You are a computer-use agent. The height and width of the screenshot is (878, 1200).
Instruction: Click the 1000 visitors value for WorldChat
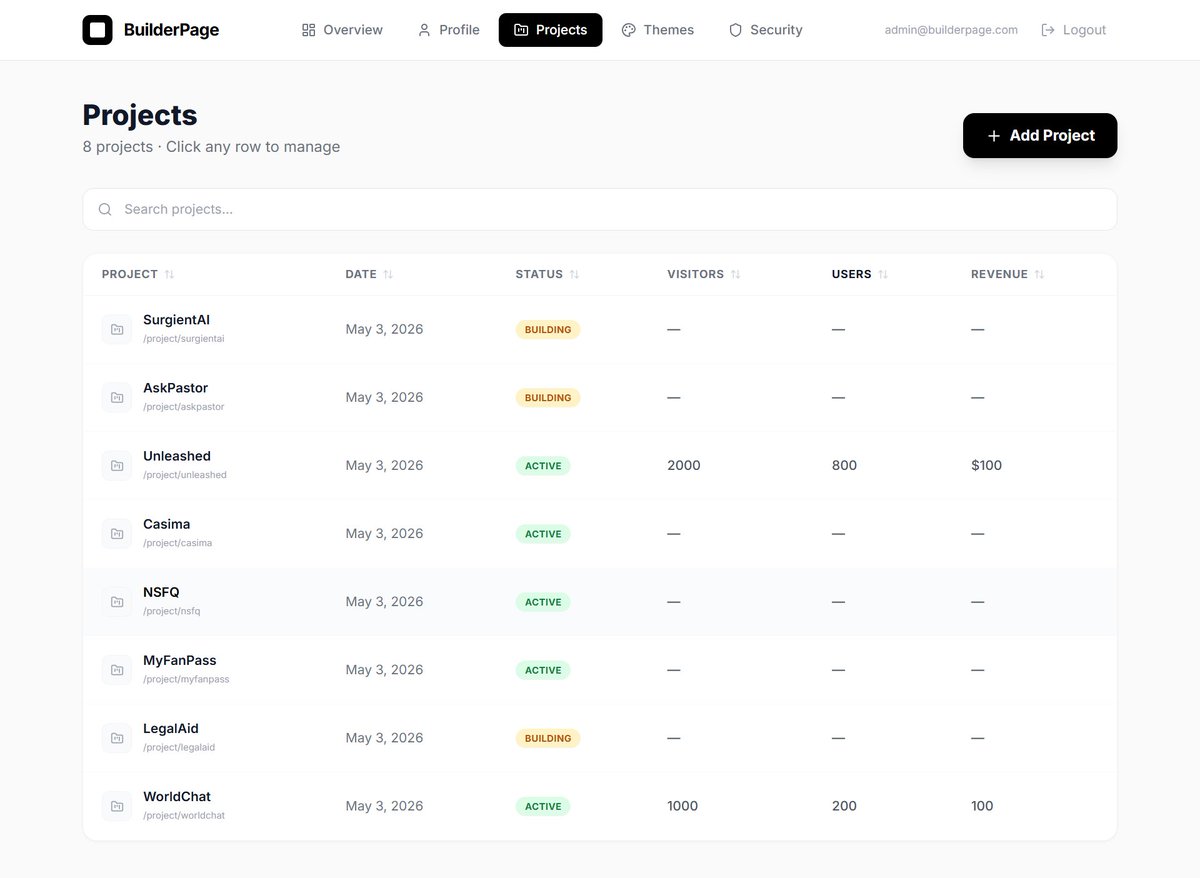pyautogui.click(x=683, y=806)
